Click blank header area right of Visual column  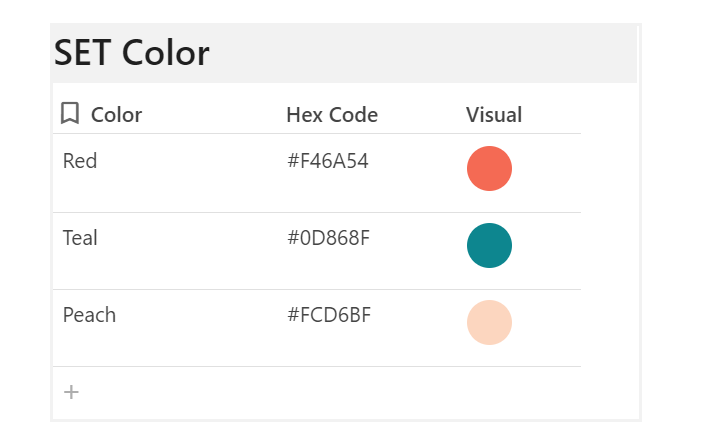coord(608,115)
